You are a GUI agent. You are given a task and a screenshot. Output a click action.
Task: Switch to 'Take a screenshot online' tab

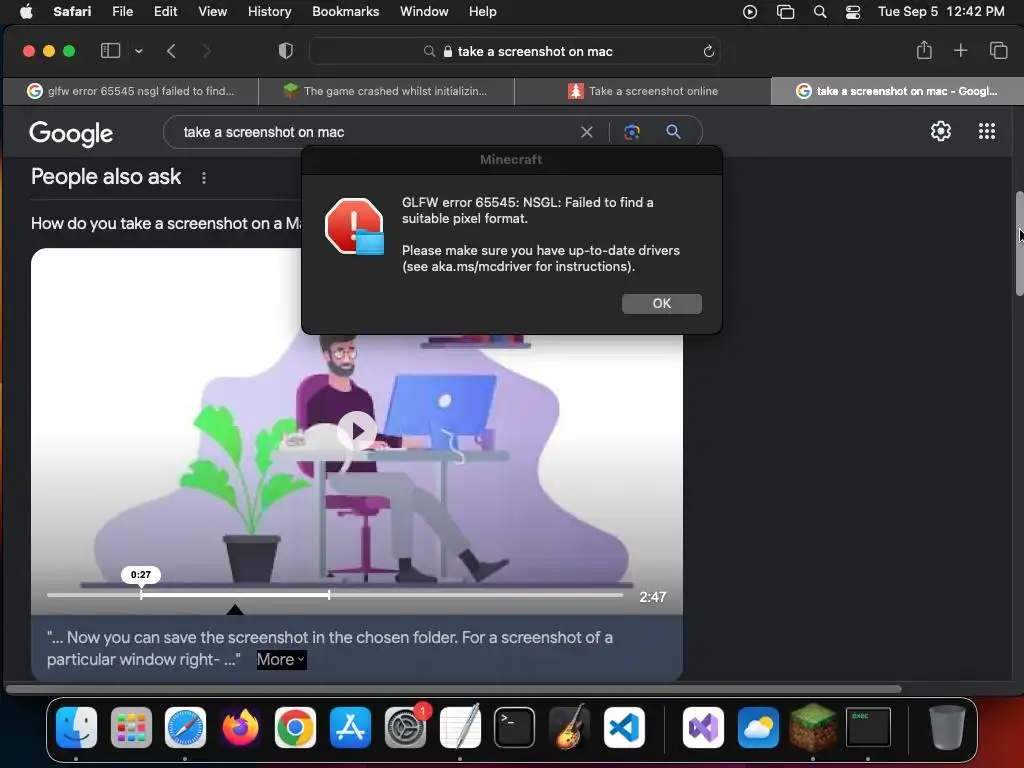coord(643,91)
